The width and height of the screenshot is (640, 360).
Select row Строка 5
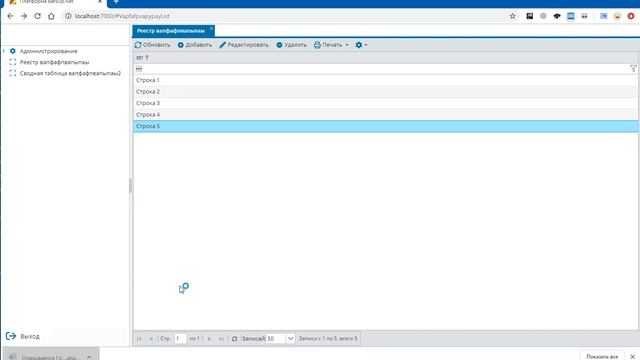(385, 126)
